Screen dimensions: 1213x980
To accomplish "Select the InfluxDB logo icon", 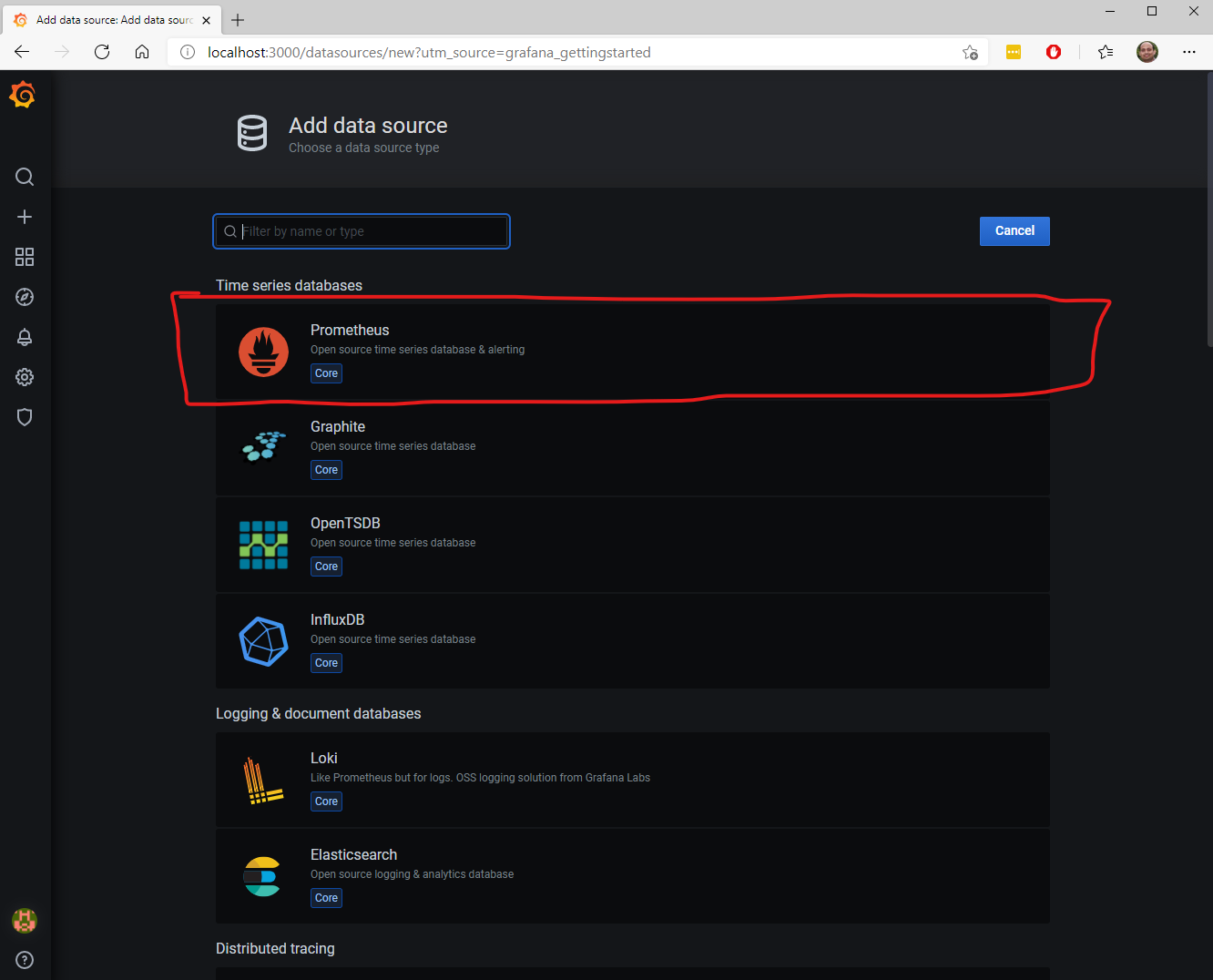I will (263, 641).
